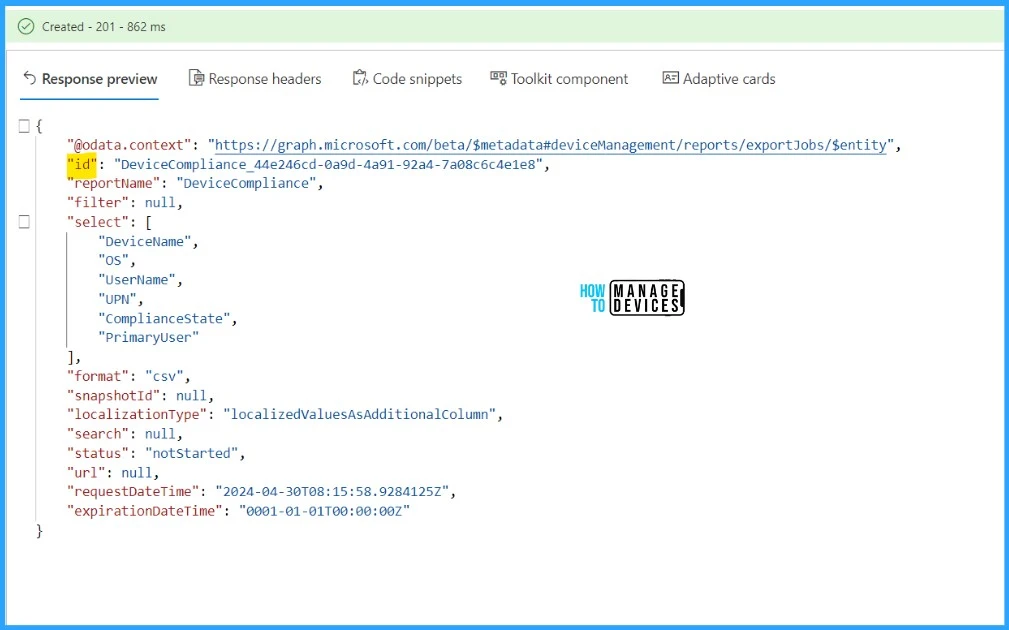The image size is (1009, 630).
Task: Switch to the Toolkit component tab
Action: click(559, 79)
